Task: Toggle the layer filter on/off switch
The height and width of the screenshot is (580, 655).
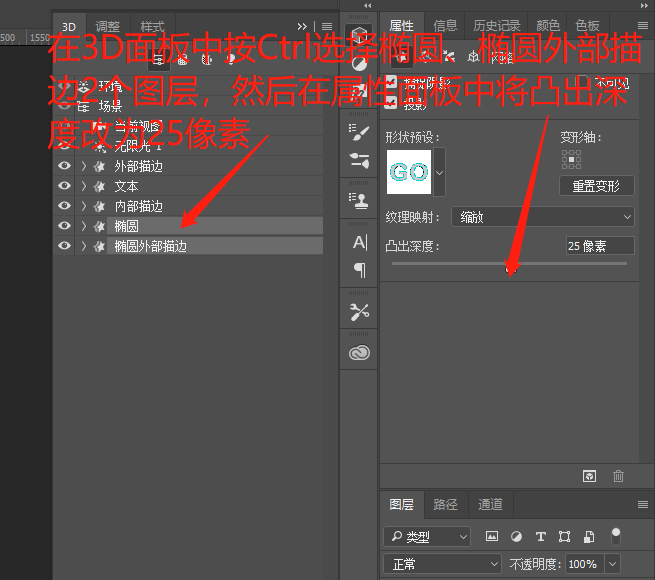Action: [x=616, y=536]
